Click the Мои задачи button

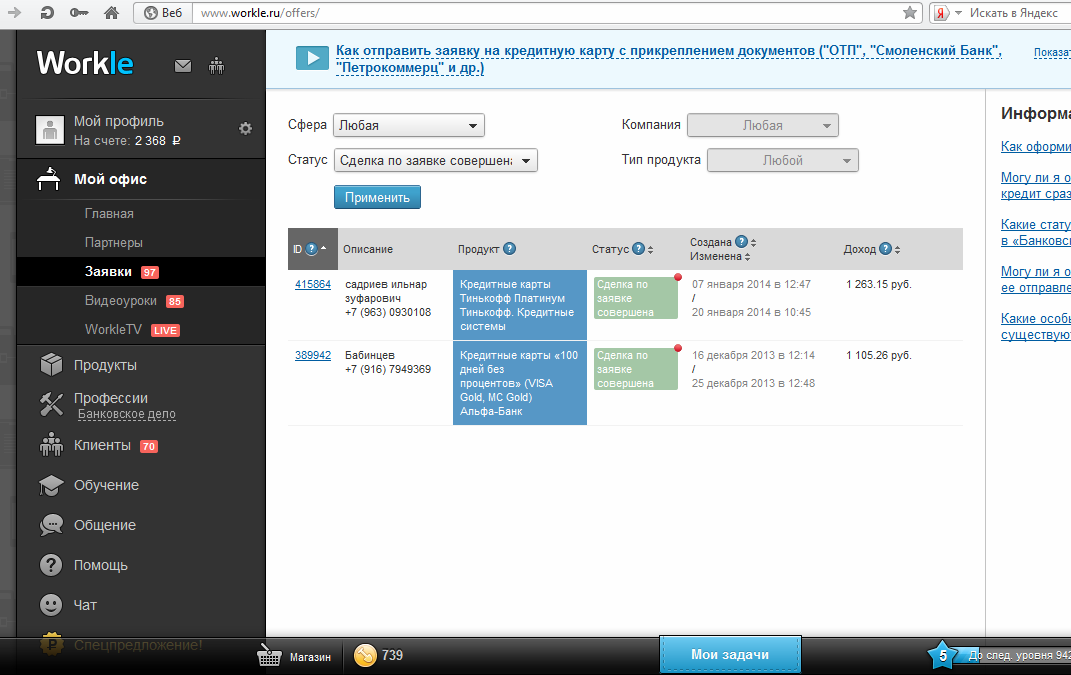pyautogui.click(x=730, y=655)
